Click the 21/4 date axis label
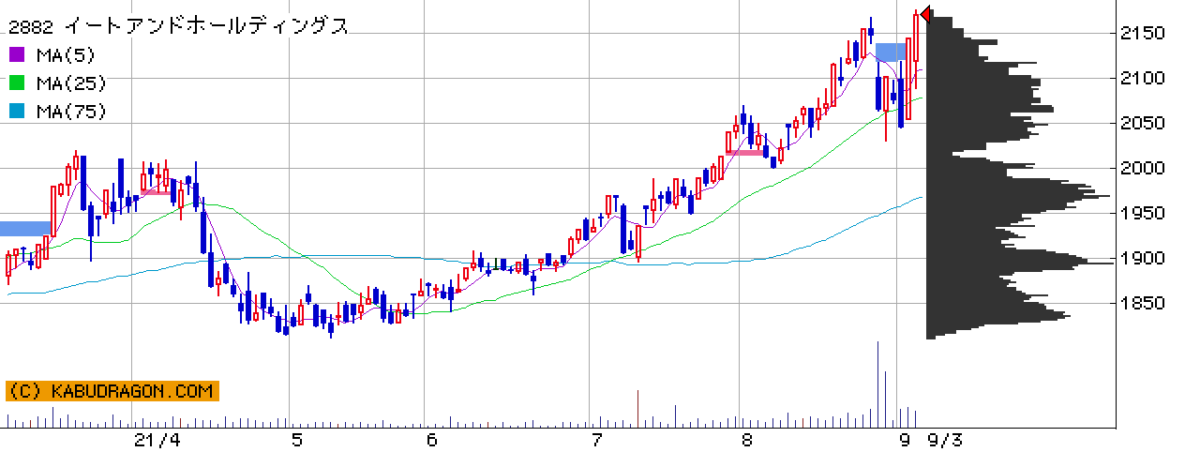The height and width of the screenshot is (452, 1200). (158, 440)
